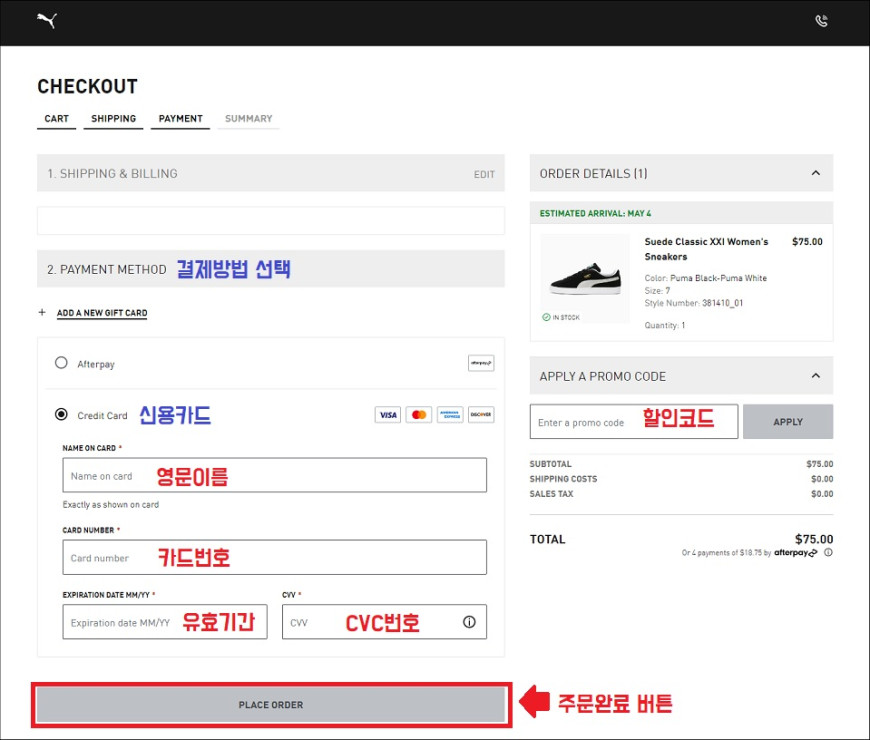The image size is (870, 740).
Task: Click the CVV input field
Action: (385, 622)
